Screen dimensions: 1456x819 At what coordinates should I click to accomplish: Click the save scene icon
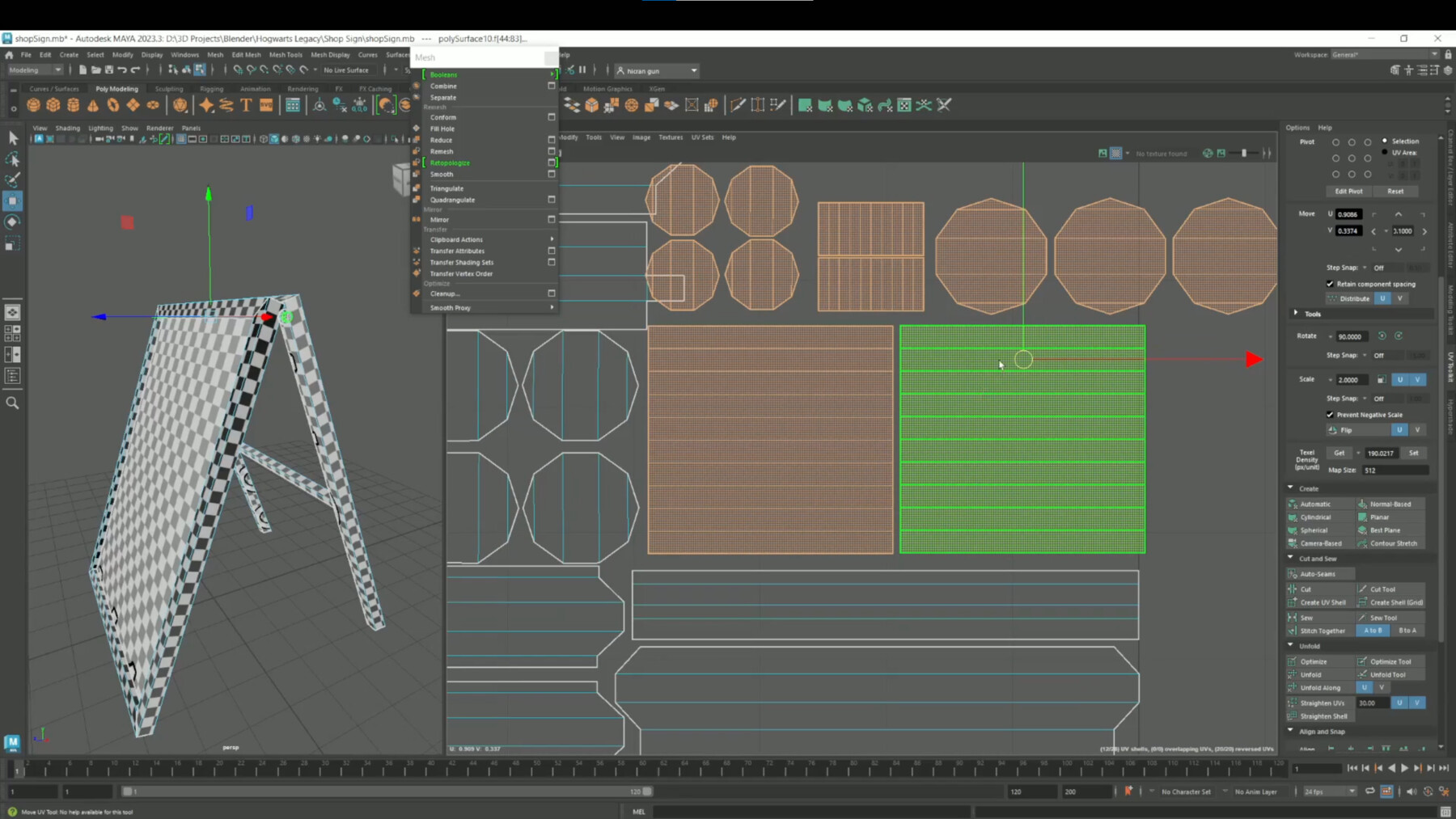click(109, 70)
